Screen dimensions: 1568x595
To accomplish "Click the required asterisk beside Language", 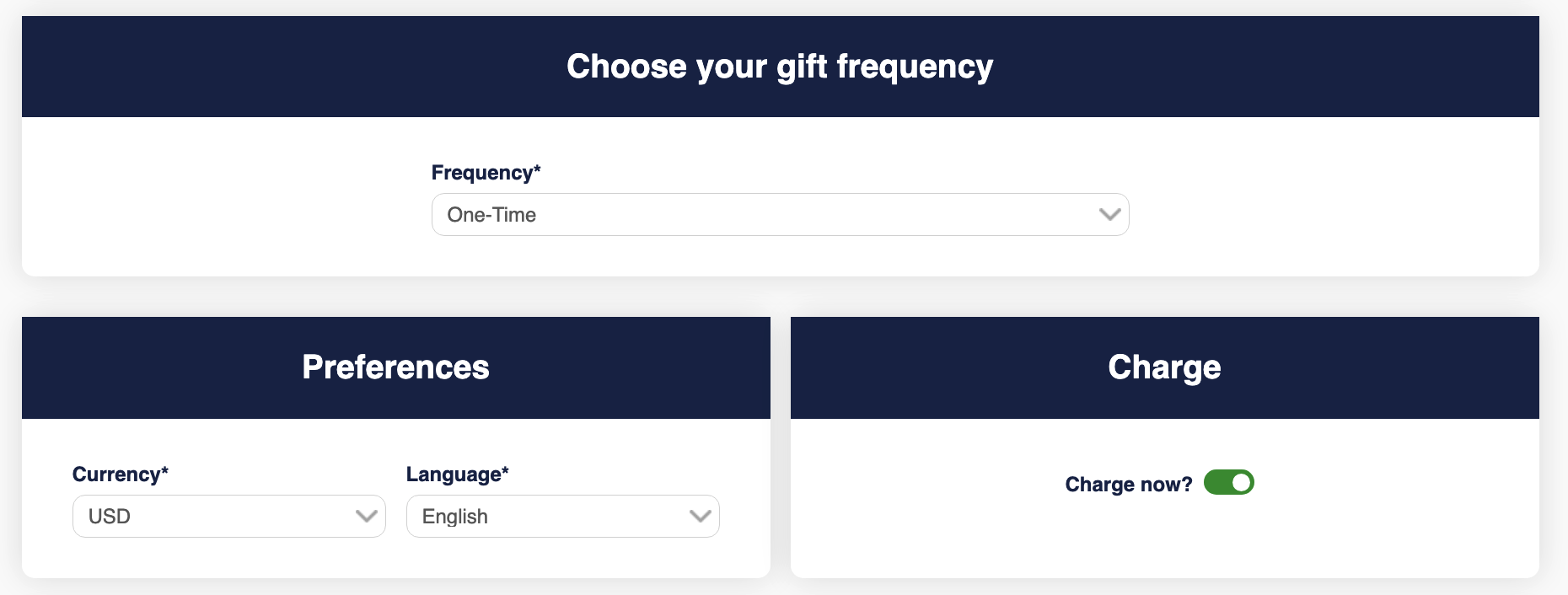I will click(x=505, y=470).
